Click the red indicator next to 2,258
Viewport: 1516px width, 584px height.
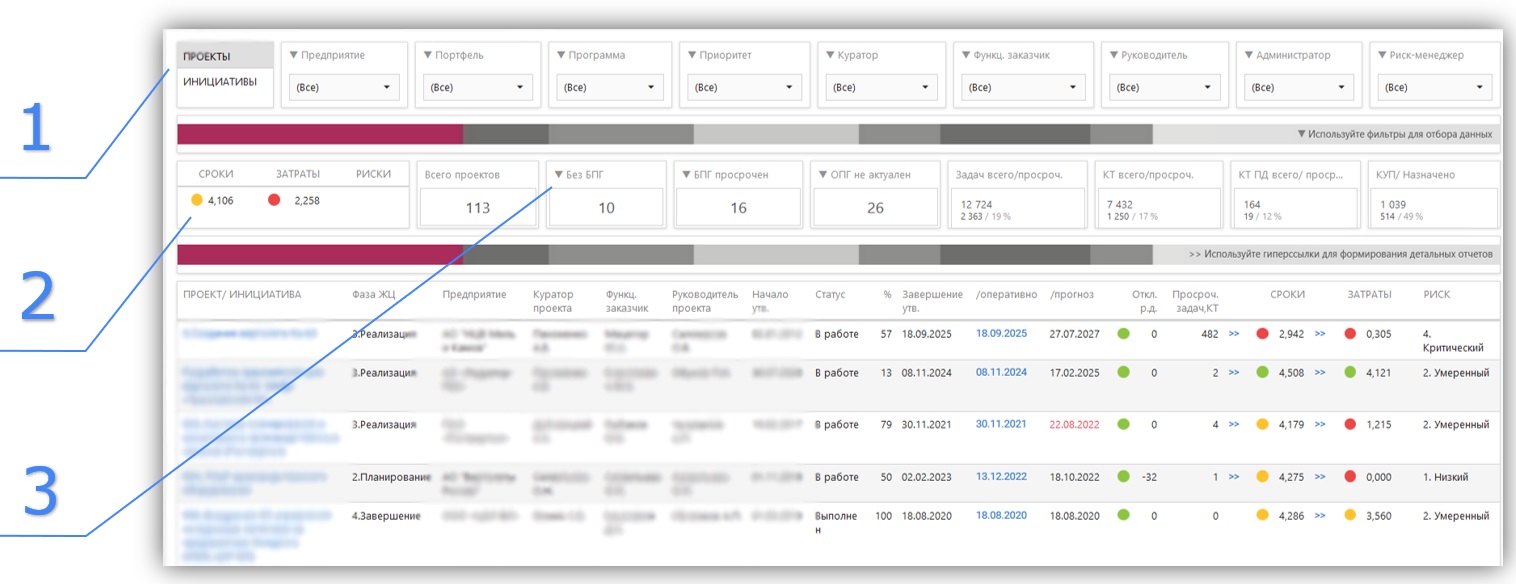tap(274, 200)
